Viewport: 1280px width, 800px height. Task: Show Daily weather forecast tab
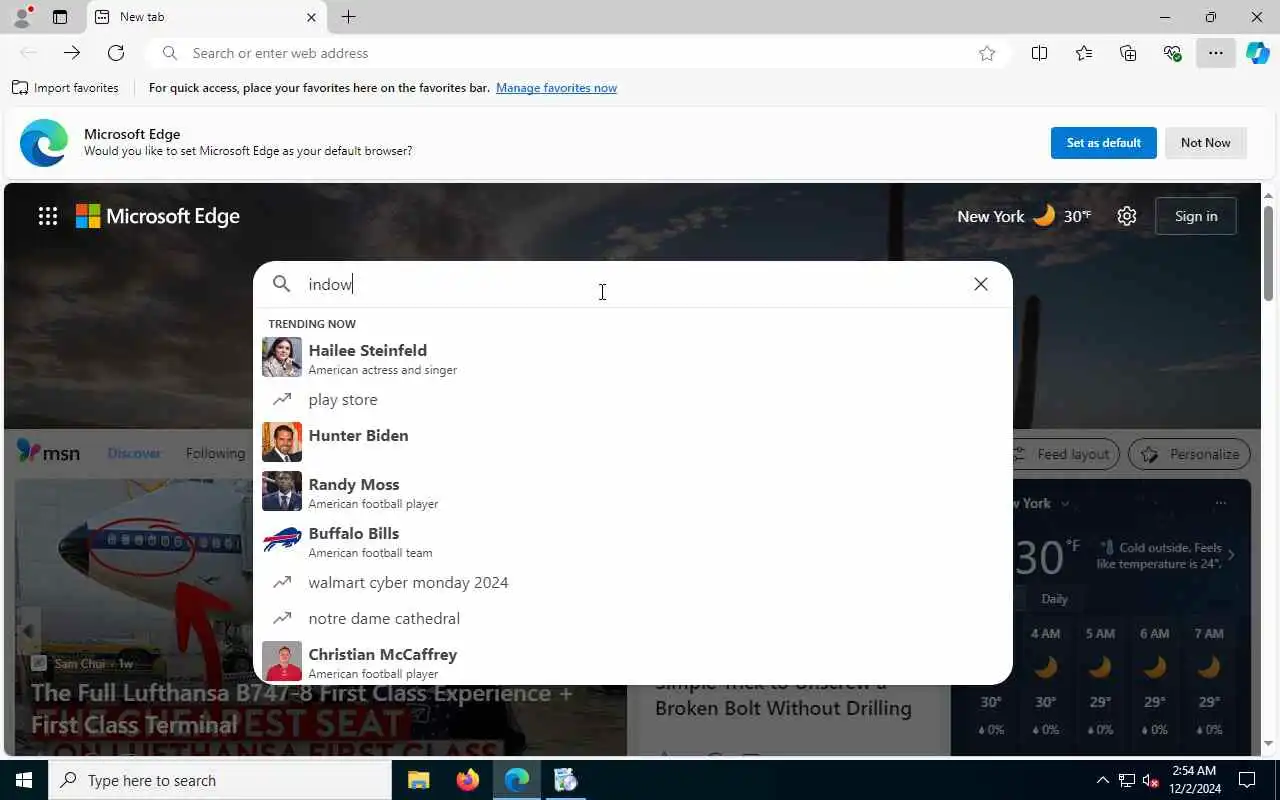click(x=1054, y=599)
